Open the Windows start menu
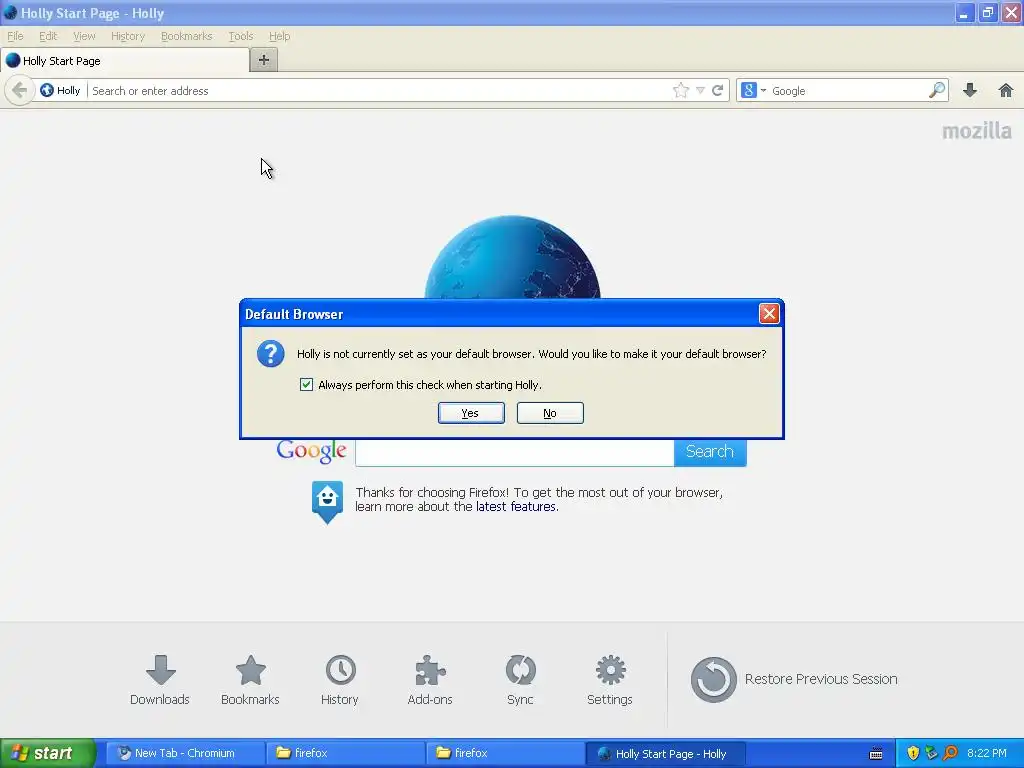The height and width of the screenshot is (768, 1024). pyautogui.click(x=48, y=753)
